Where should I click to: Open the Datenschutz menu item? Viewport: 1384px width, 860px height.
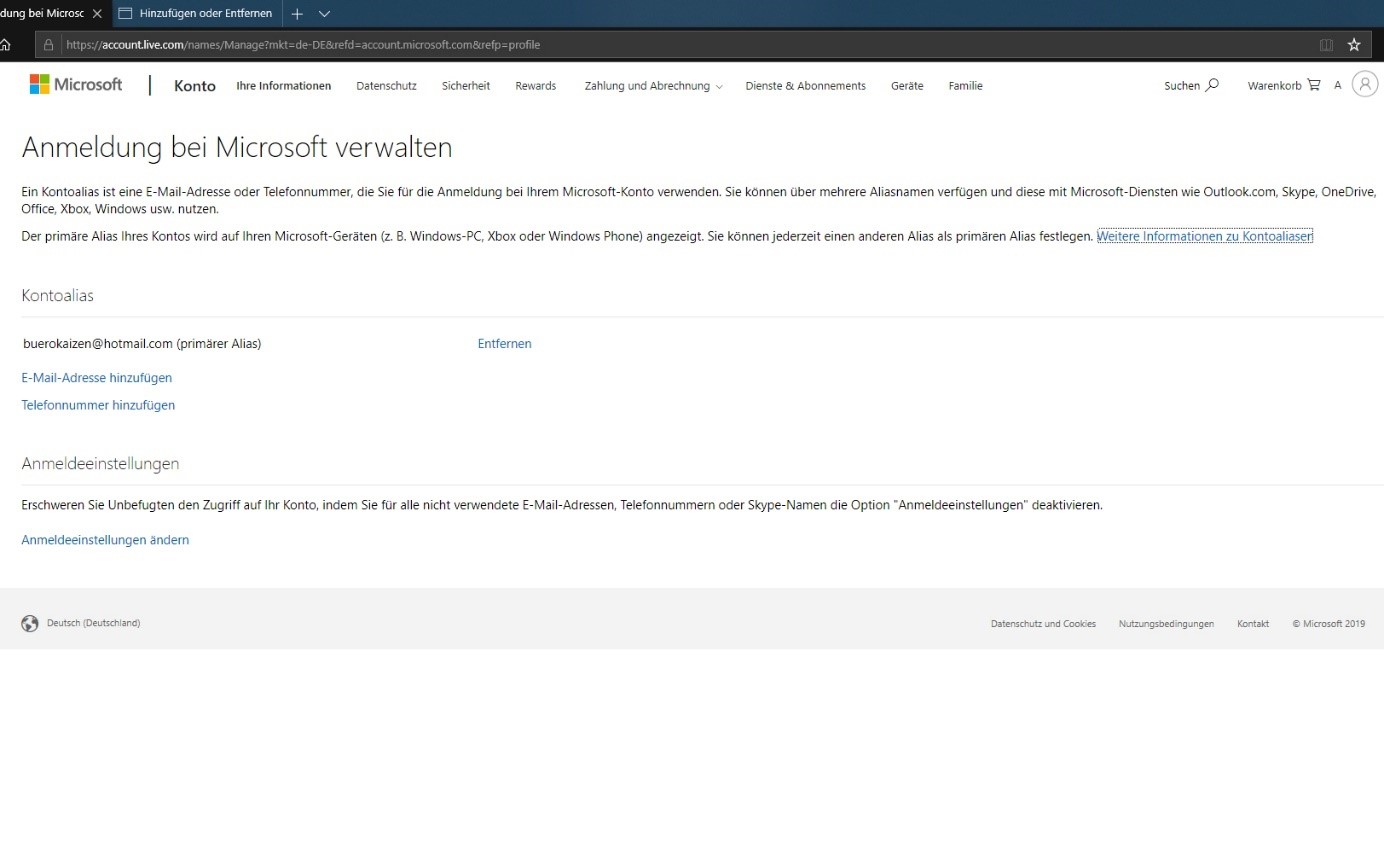(386, 86)
